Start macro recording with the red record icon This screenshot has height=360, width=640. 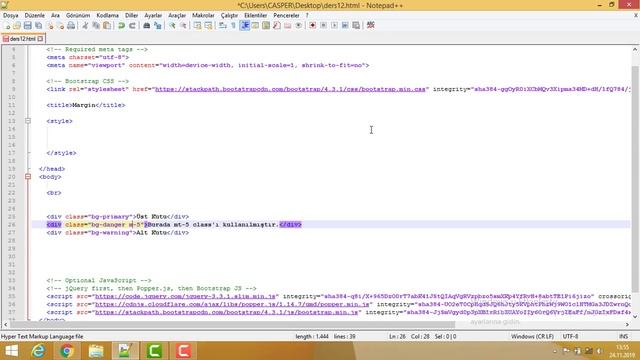(312, 25)
